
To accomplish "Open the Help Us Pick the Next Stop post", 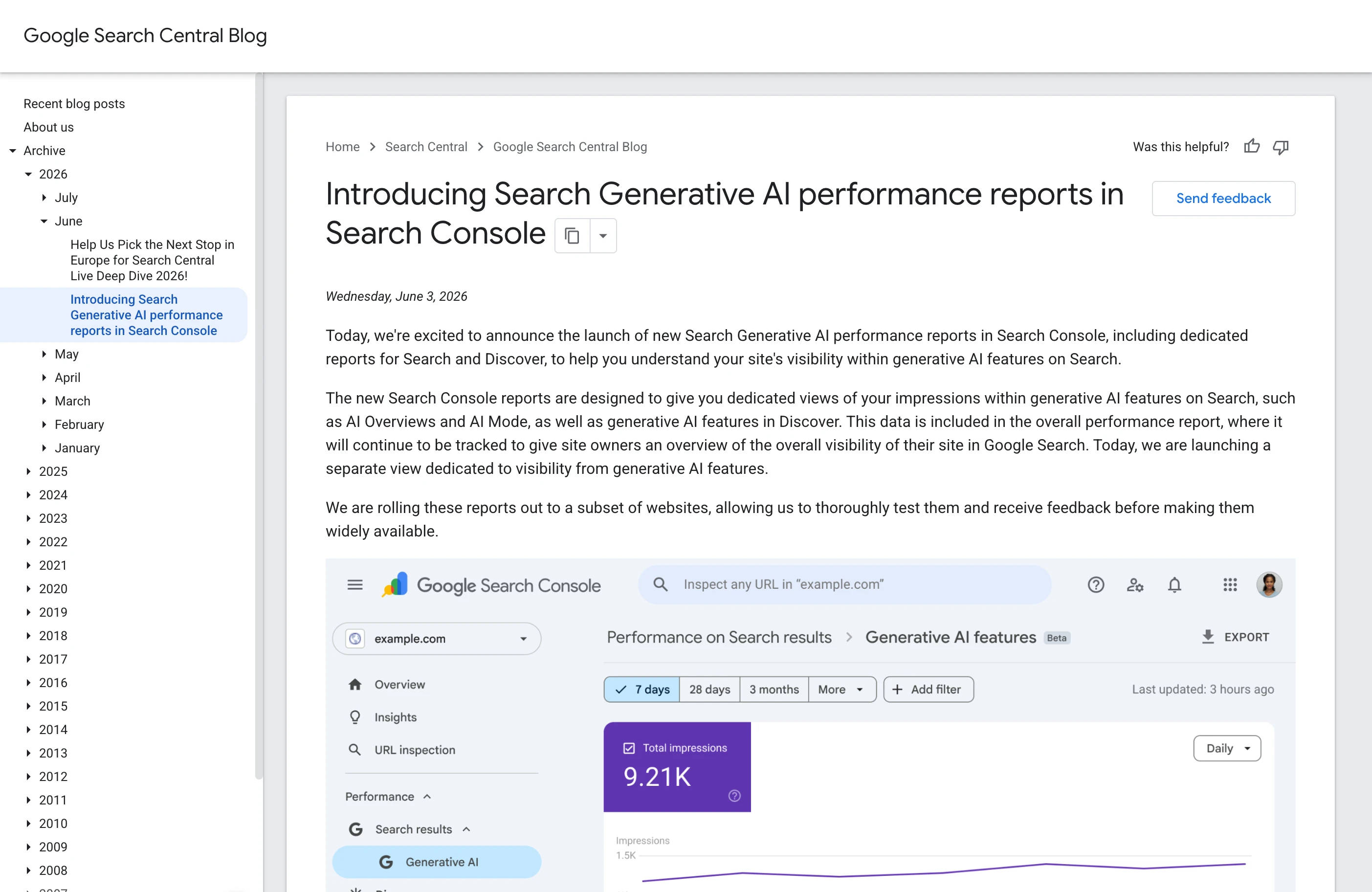I will 152,260.
